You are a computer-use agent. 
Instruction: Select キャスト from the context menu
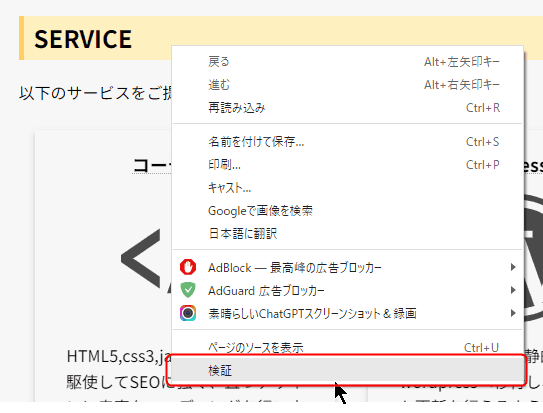point(348,188)
